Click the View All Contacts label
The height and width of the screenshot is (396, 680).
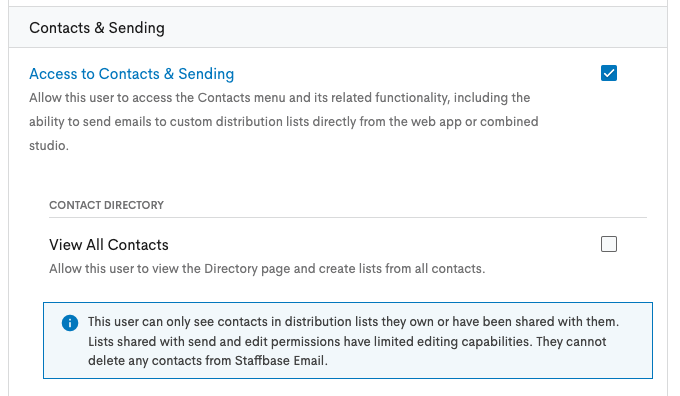(x=108, y=245)
